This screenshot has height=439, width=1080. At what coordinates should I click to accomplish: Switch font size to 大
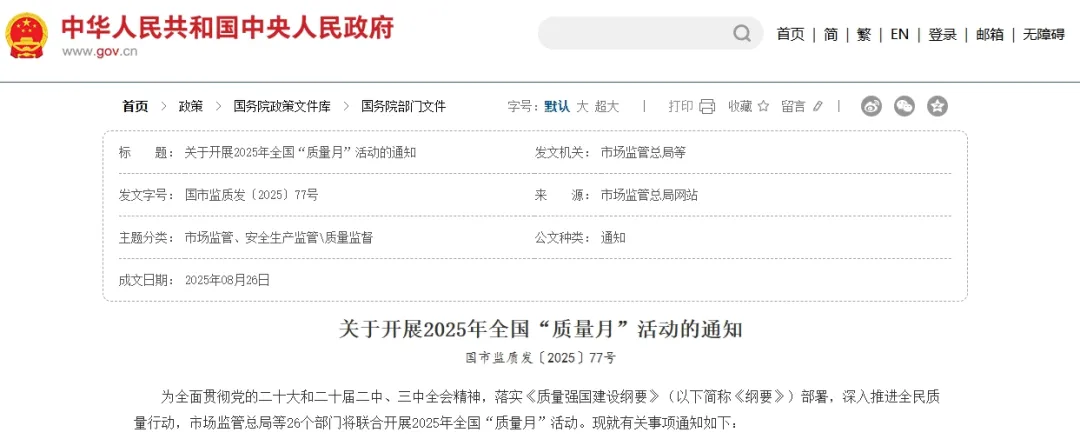click(582, 106)
